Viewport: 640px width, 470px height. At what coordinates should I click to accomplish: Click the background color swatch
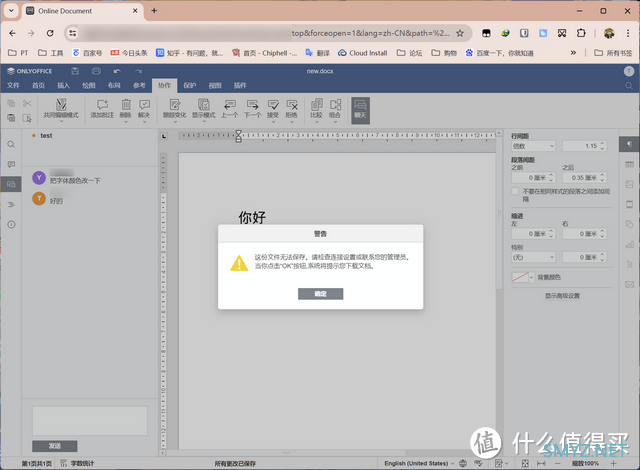pos(520,277)
